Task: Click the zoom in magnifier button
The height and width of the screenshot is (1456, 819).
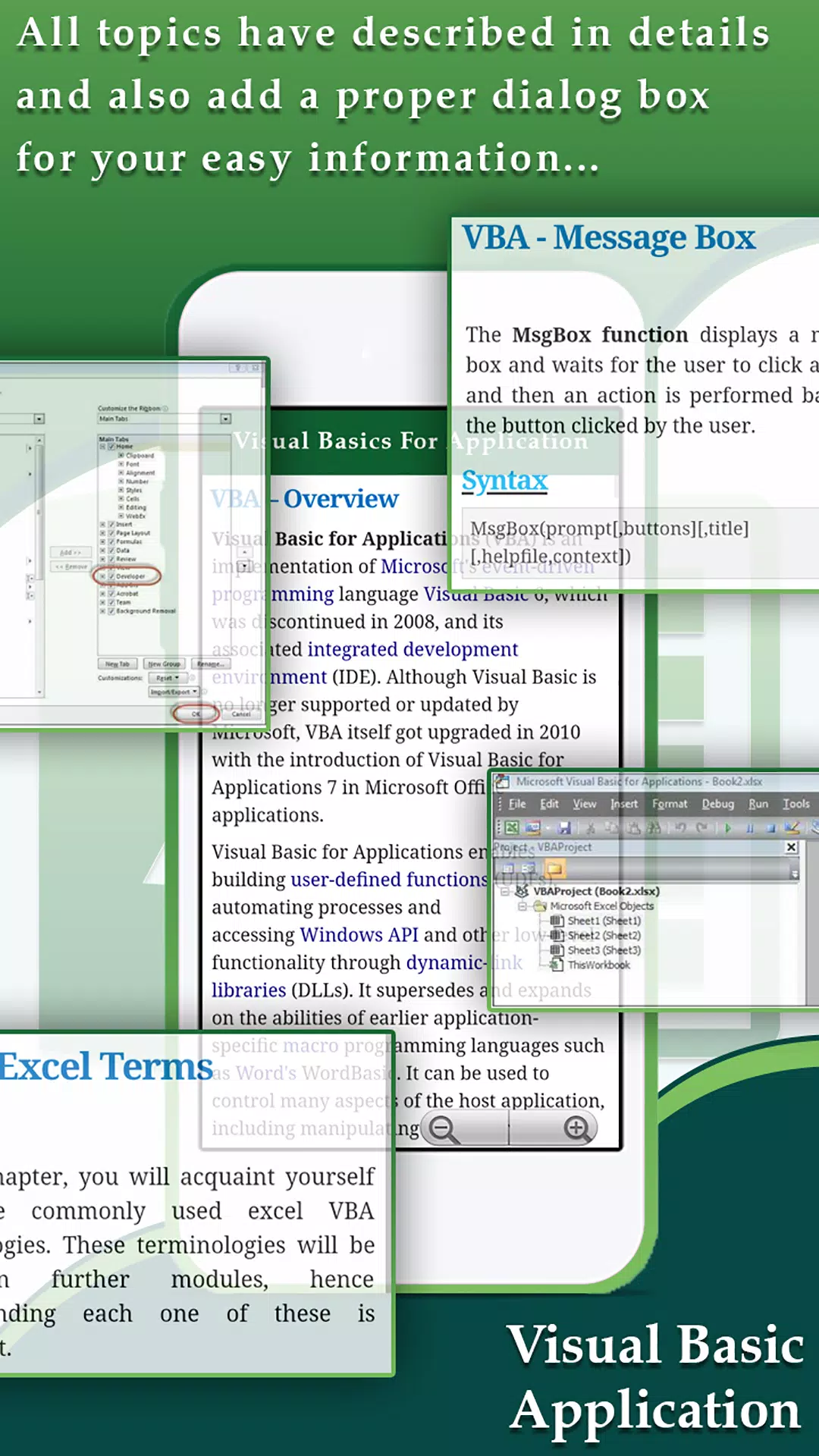Action: pos(578,1128)
